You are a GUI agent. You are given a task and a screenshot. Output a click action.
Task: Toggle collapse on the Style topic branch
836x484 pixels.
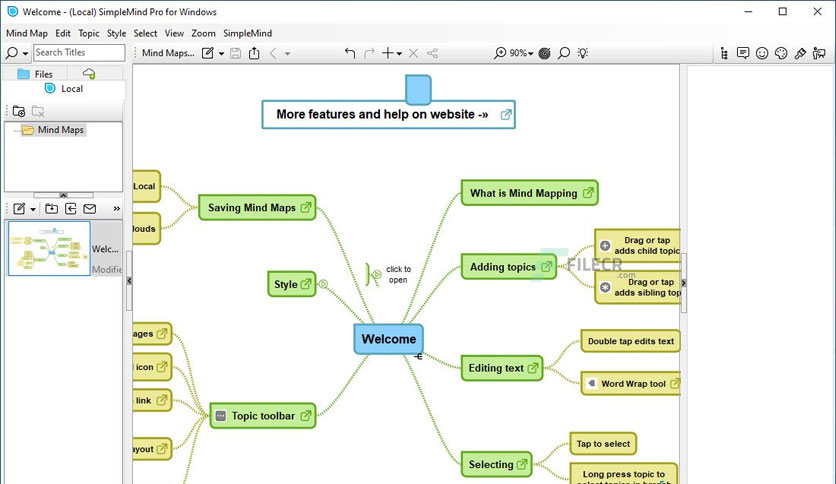tap(324, 284)
